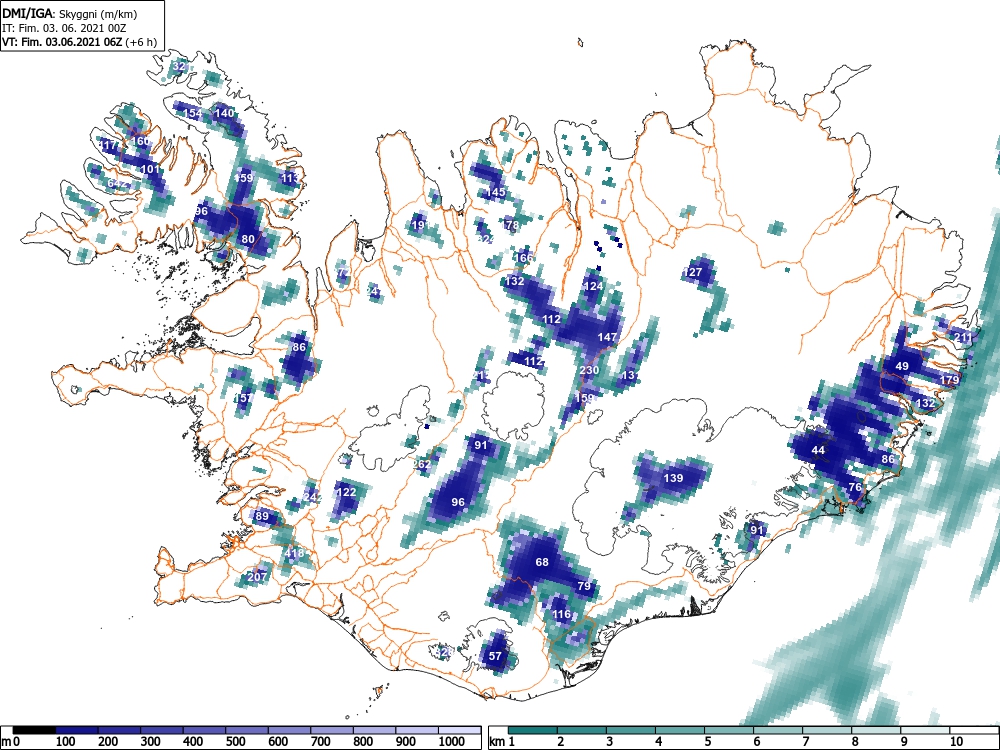Click the 122 visibility value
The width and height of the screenshot is (1000, 750).
tap(346, 492)
